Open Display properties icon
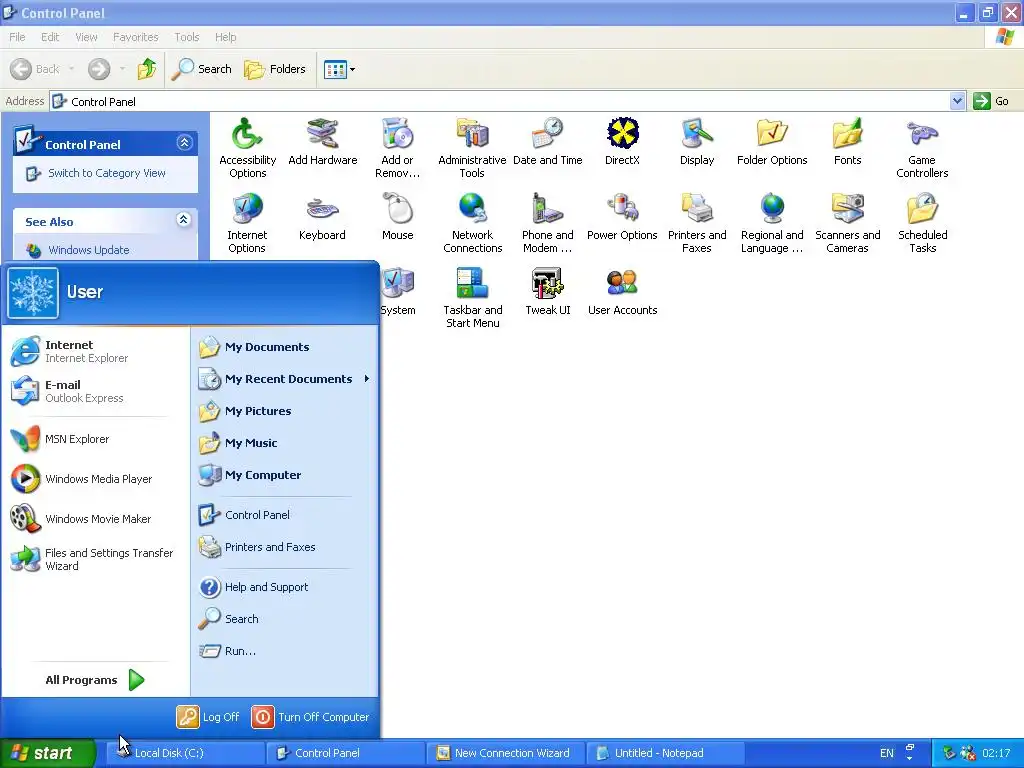Viewport: 1024px width, 768px height. point(697,142)
